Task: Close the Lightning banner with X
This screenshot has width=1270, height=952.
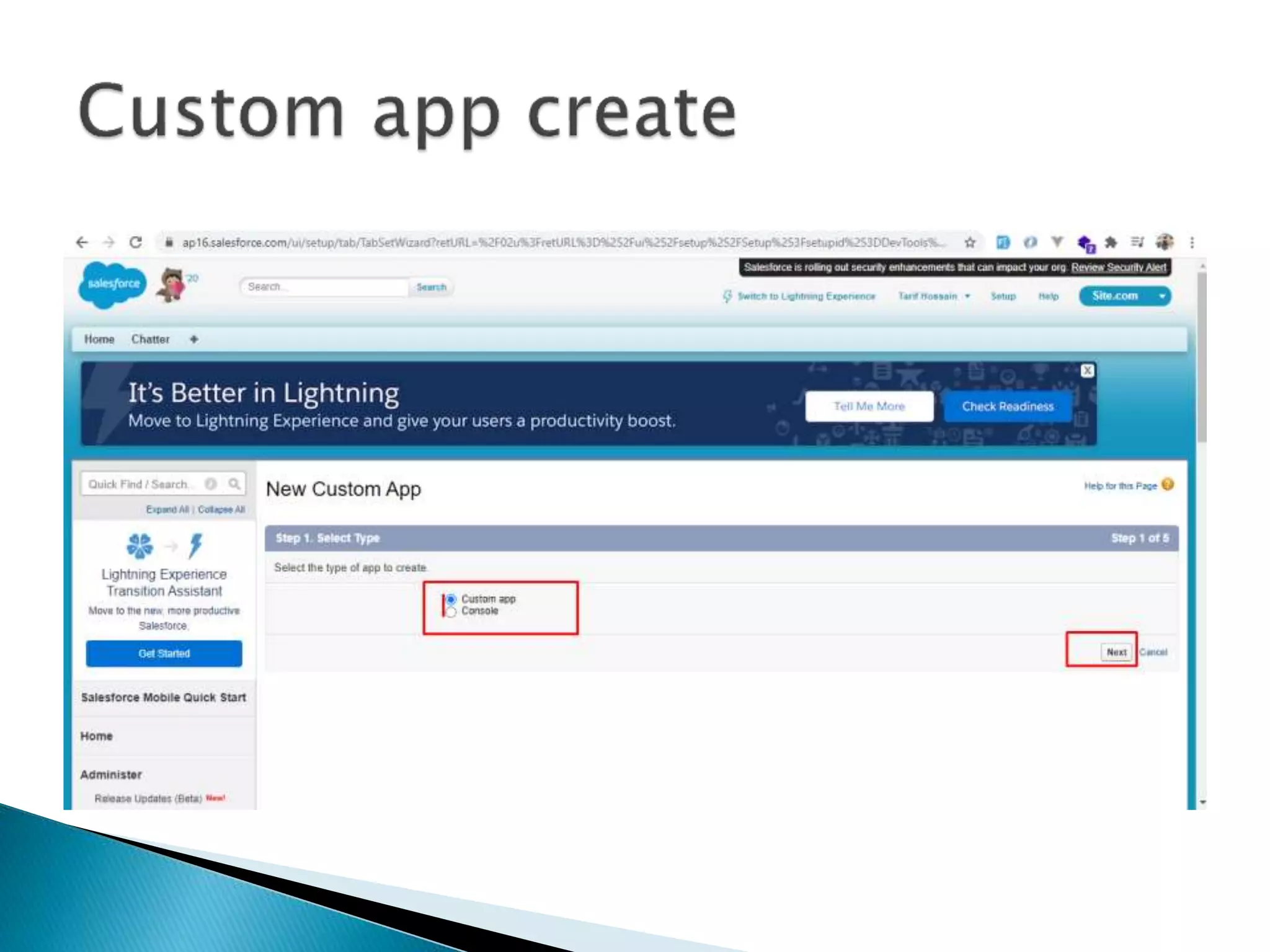Action: point(1087,371)
